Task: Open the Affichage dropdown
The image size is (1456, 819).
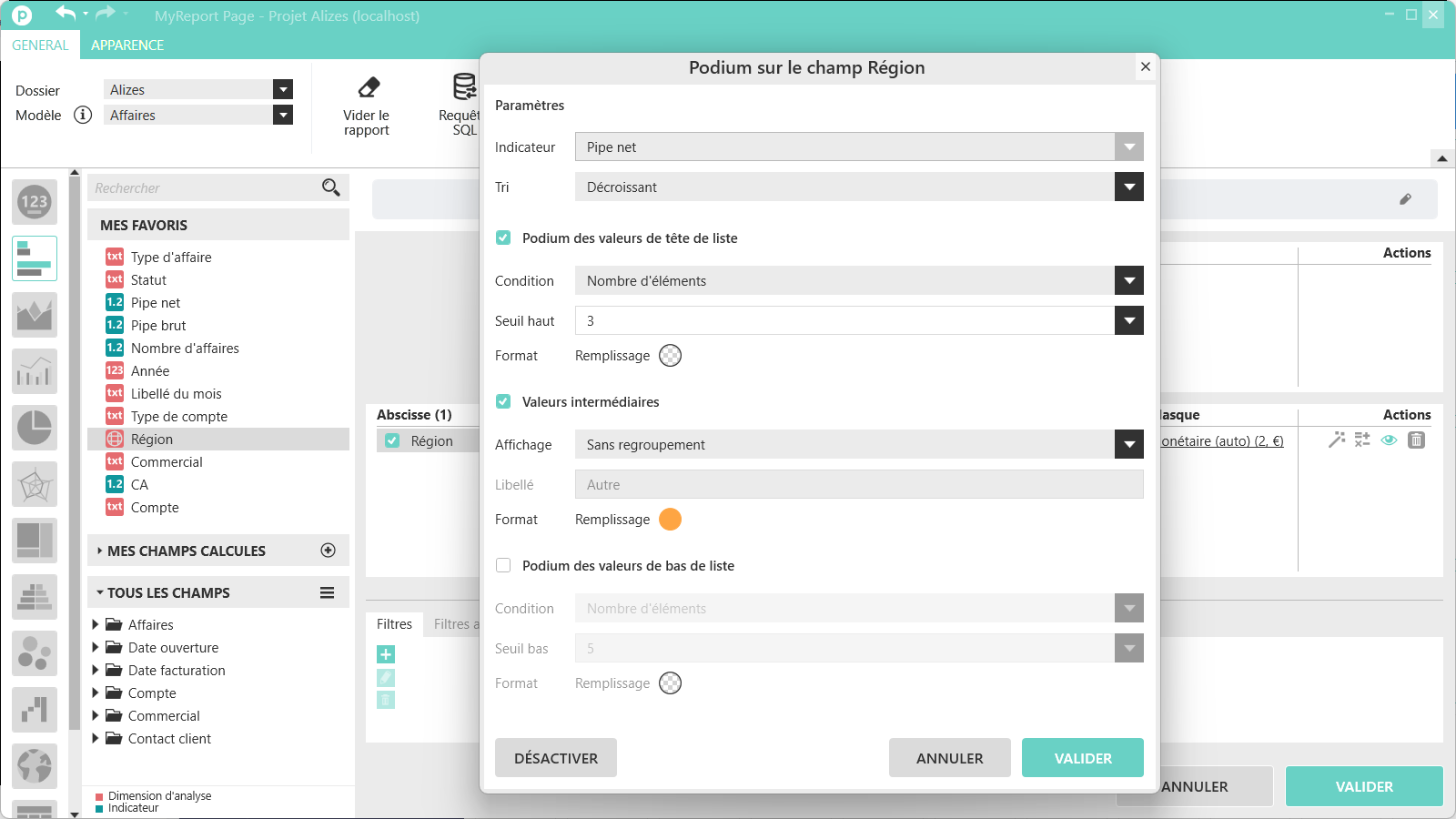Action: 858,445
